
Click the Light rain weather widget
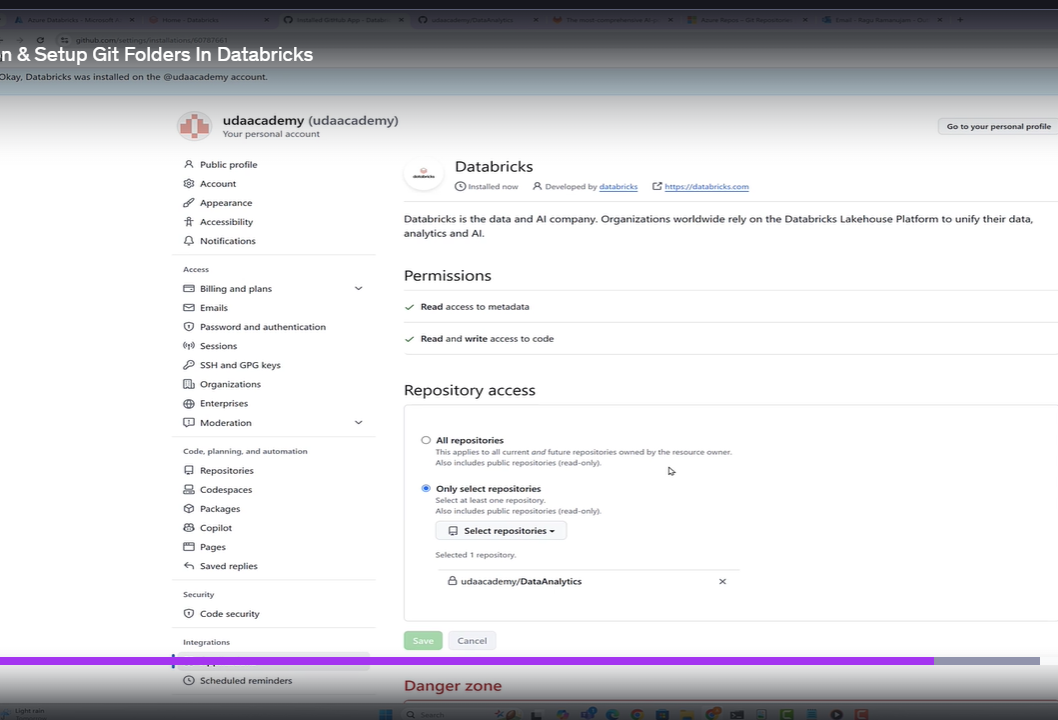(x=24, y=713)
